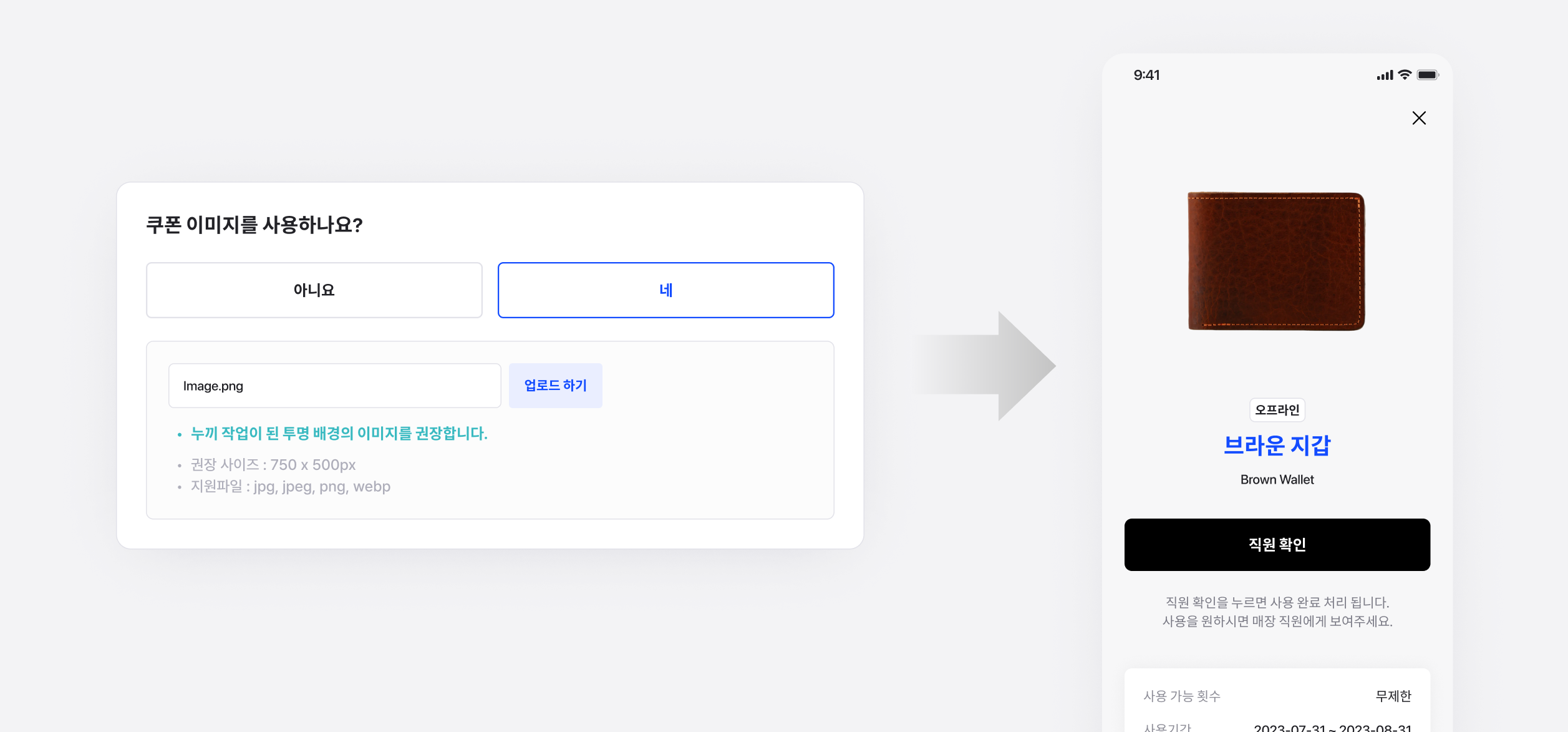The width and height of the screenshot is (1568, 732).
Task: Click the 쿠폰 이미지를 사용하나요? heading
Action: (254, 225)
